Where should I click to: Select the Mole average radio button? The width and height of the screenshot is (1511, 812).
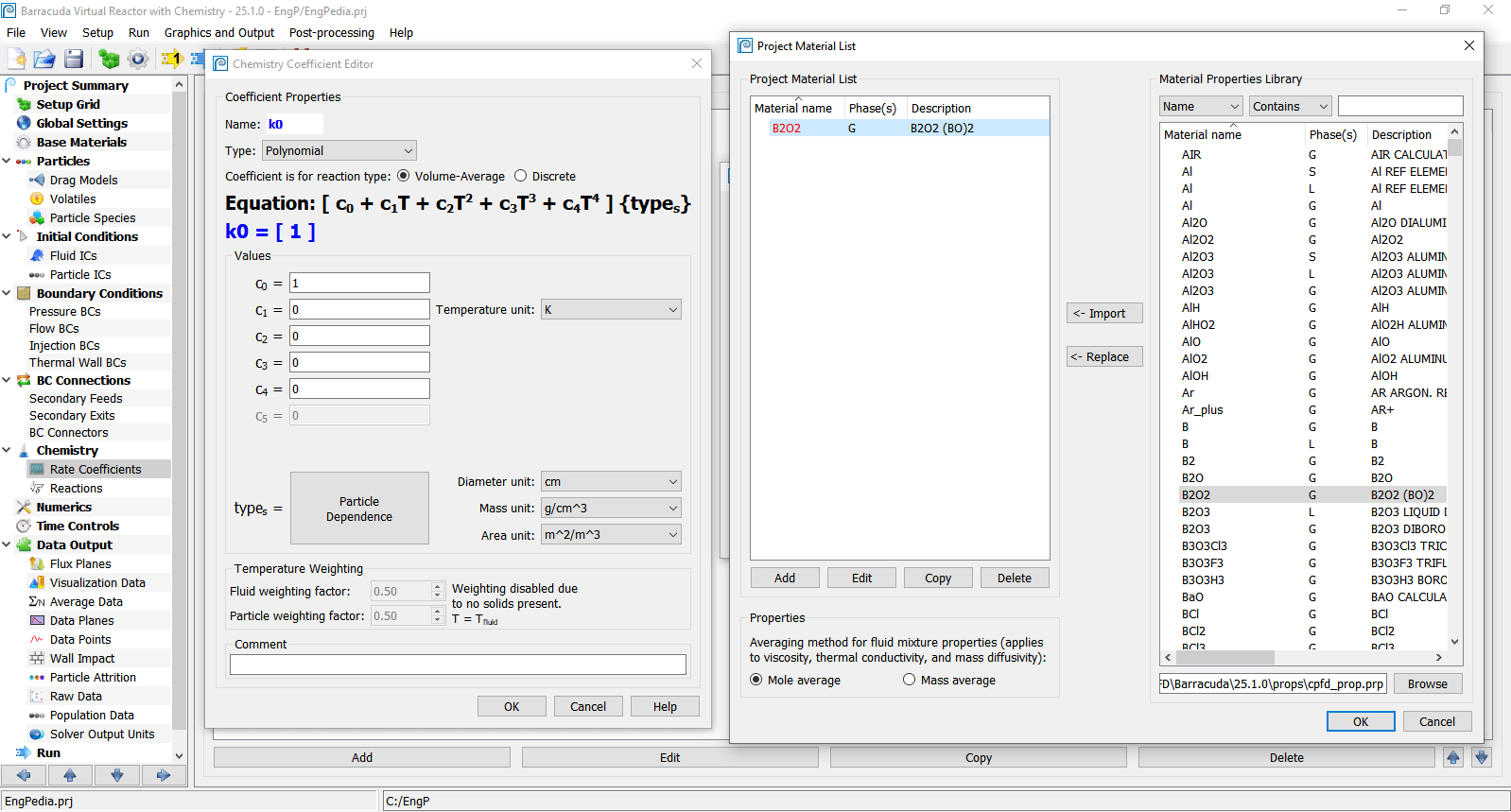coord(755,680)
